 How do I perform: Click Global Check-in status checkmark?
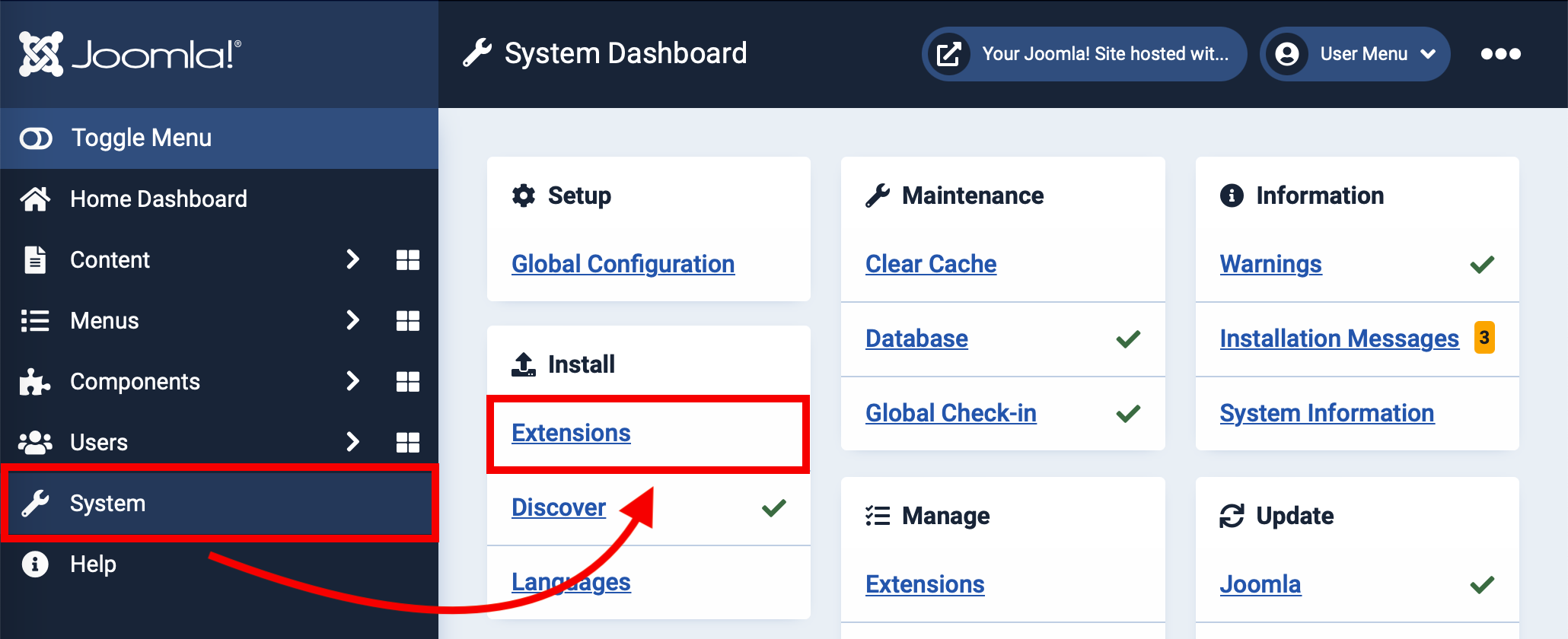[1128, 413]
